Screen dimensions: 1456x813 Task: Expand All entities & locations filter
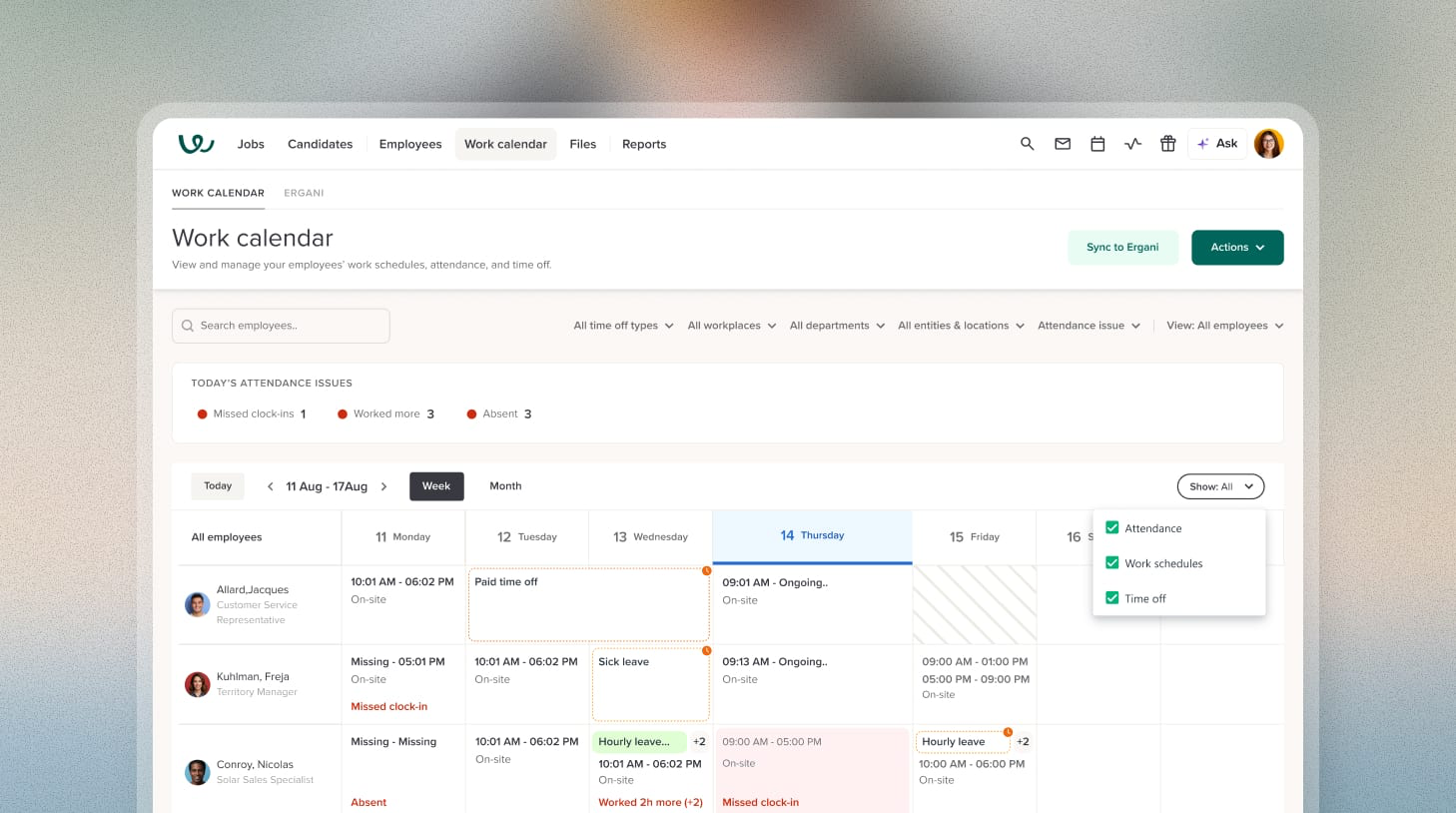961,326
